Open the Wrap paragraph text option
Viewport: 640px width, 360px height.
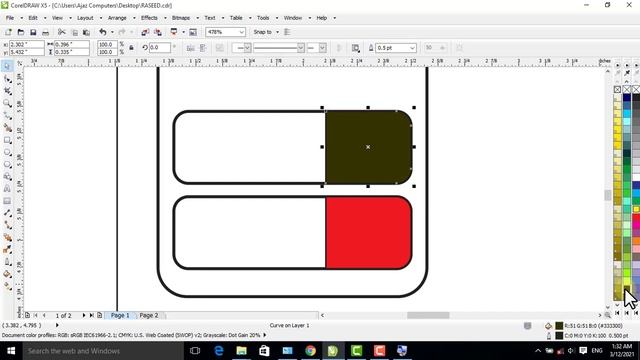(356, 48)
